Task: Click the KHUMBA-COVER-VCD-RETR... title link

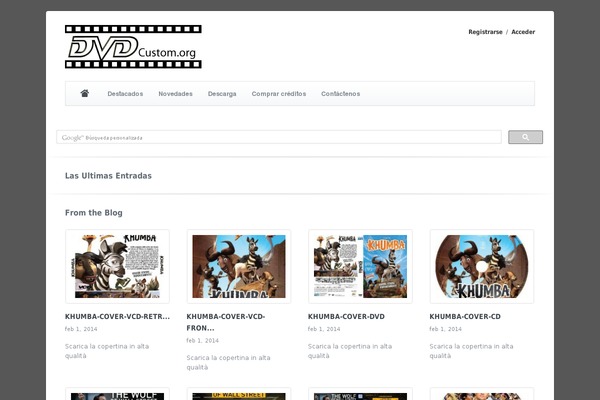Action: coord(117,317)
